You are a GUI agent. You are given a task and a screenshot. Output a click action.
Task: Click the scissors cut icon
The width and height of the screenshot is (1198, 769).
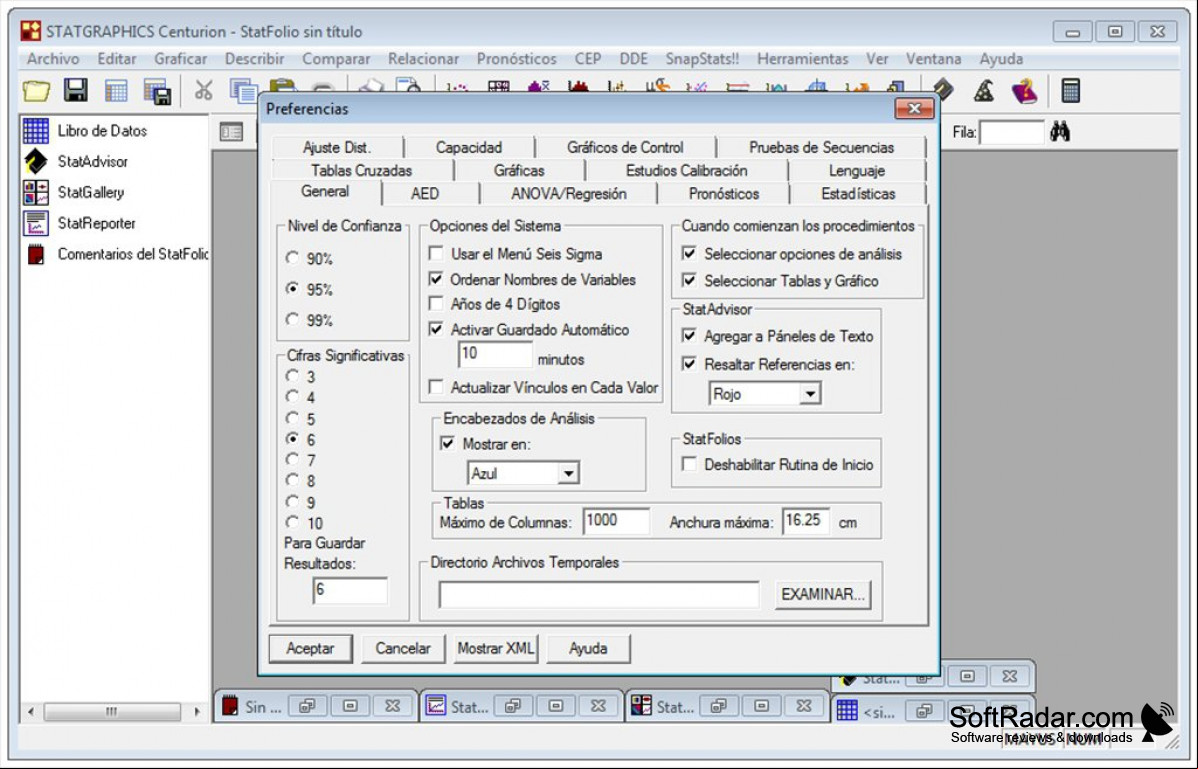tap(203, 91)
